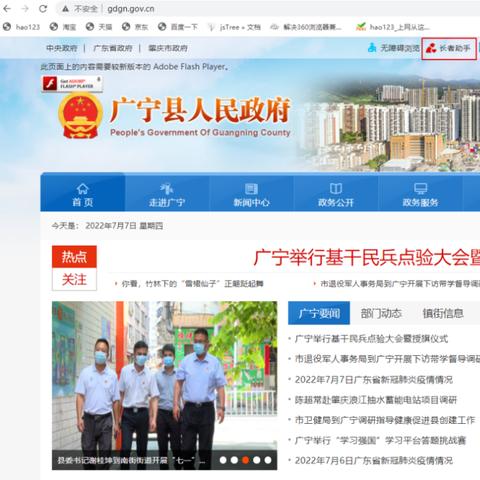Open the hao123_上网从这 bookmark
This screenshot has height=480, width=480.
click(x=392, y=27)
